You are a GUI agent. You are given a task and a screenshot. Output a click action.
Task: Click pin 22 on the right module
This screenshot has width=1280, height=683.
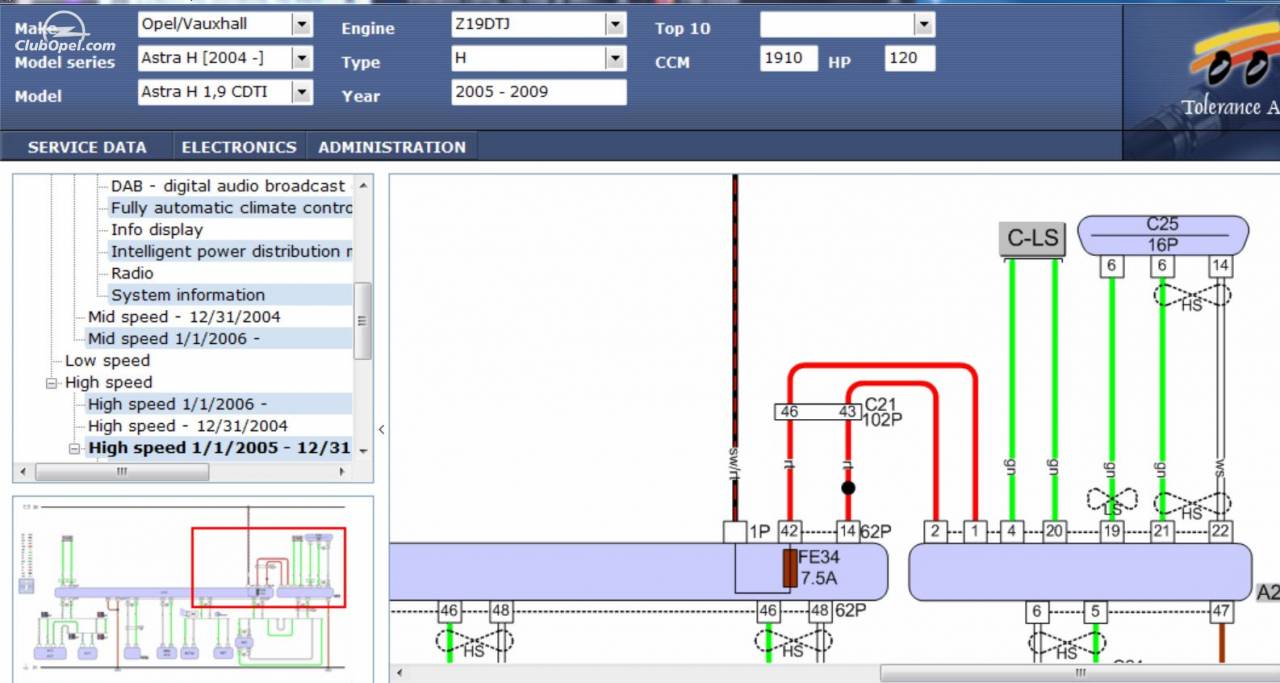pyautogui.click(x=1219, y=531)
